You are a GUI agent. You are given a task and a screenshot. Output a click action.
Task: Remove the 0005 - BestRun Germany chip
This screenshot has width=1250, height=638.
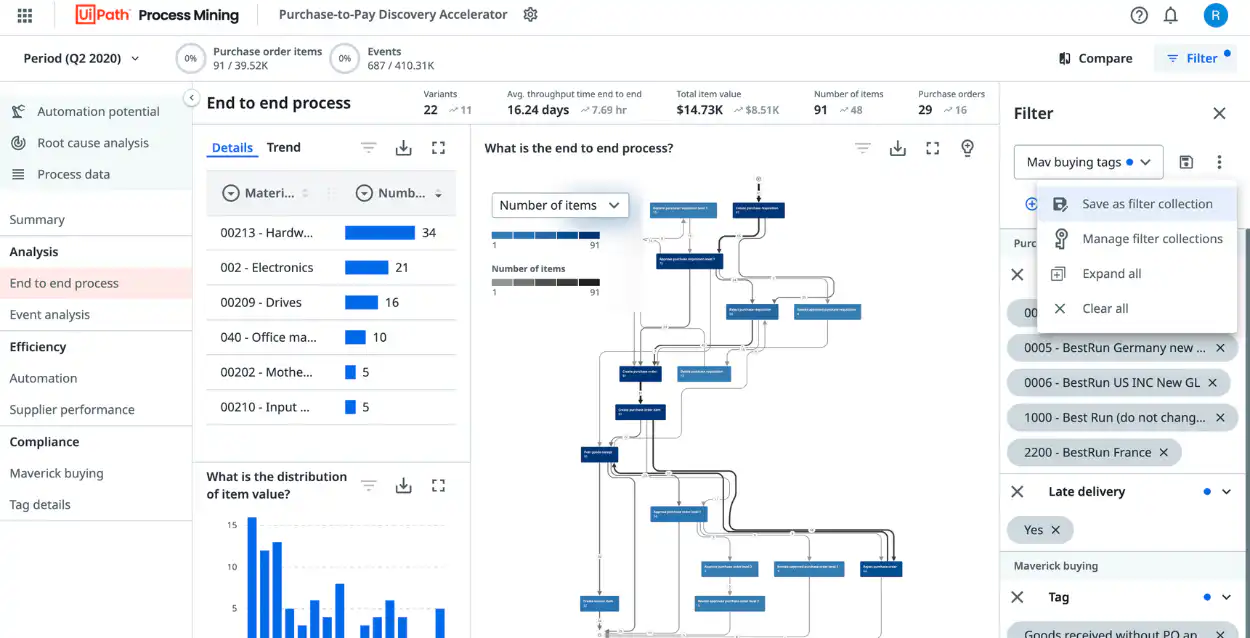(x=1220, y=348)
